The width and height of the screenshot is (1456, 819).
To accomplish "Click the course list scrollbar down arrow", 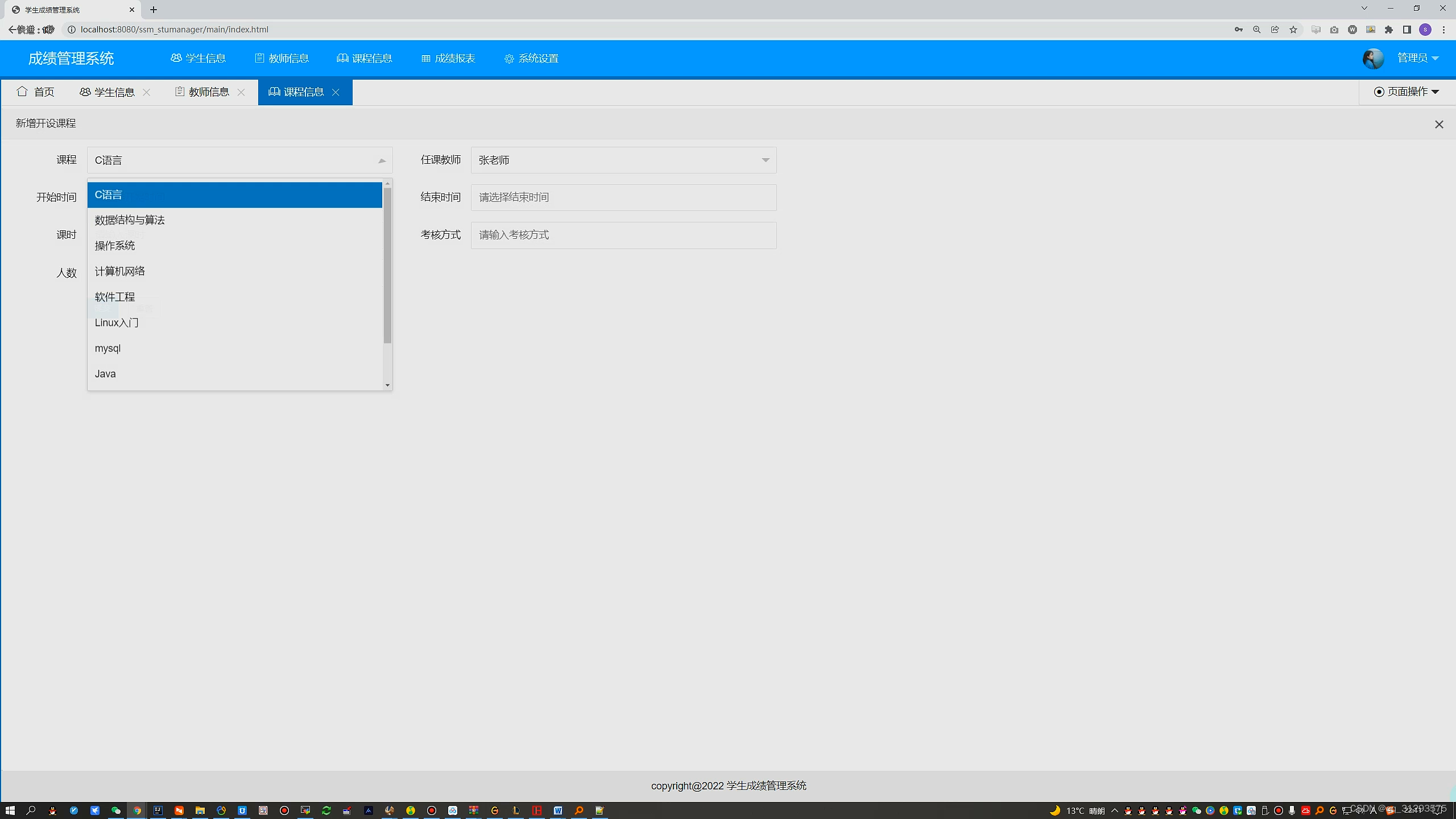I will pos(387,385).
